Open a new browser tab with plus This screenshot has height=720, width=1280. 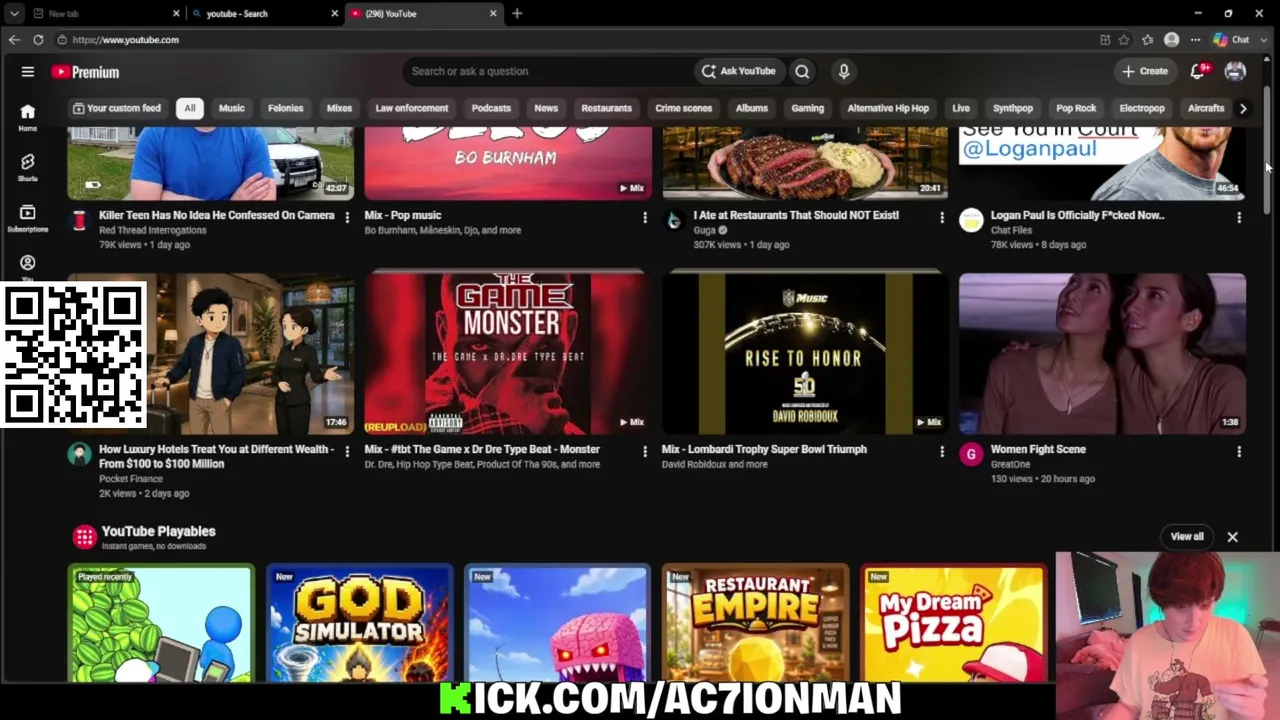tap(517, 14)
